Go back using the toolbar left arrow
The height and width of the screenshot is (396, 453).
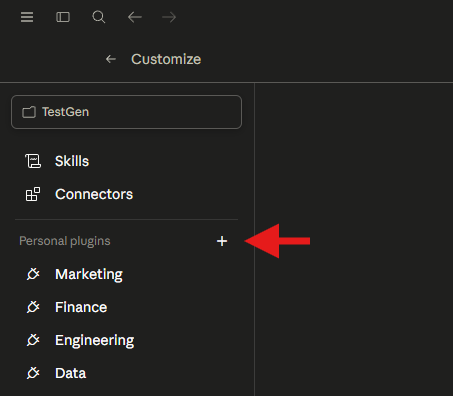(135, 17)
